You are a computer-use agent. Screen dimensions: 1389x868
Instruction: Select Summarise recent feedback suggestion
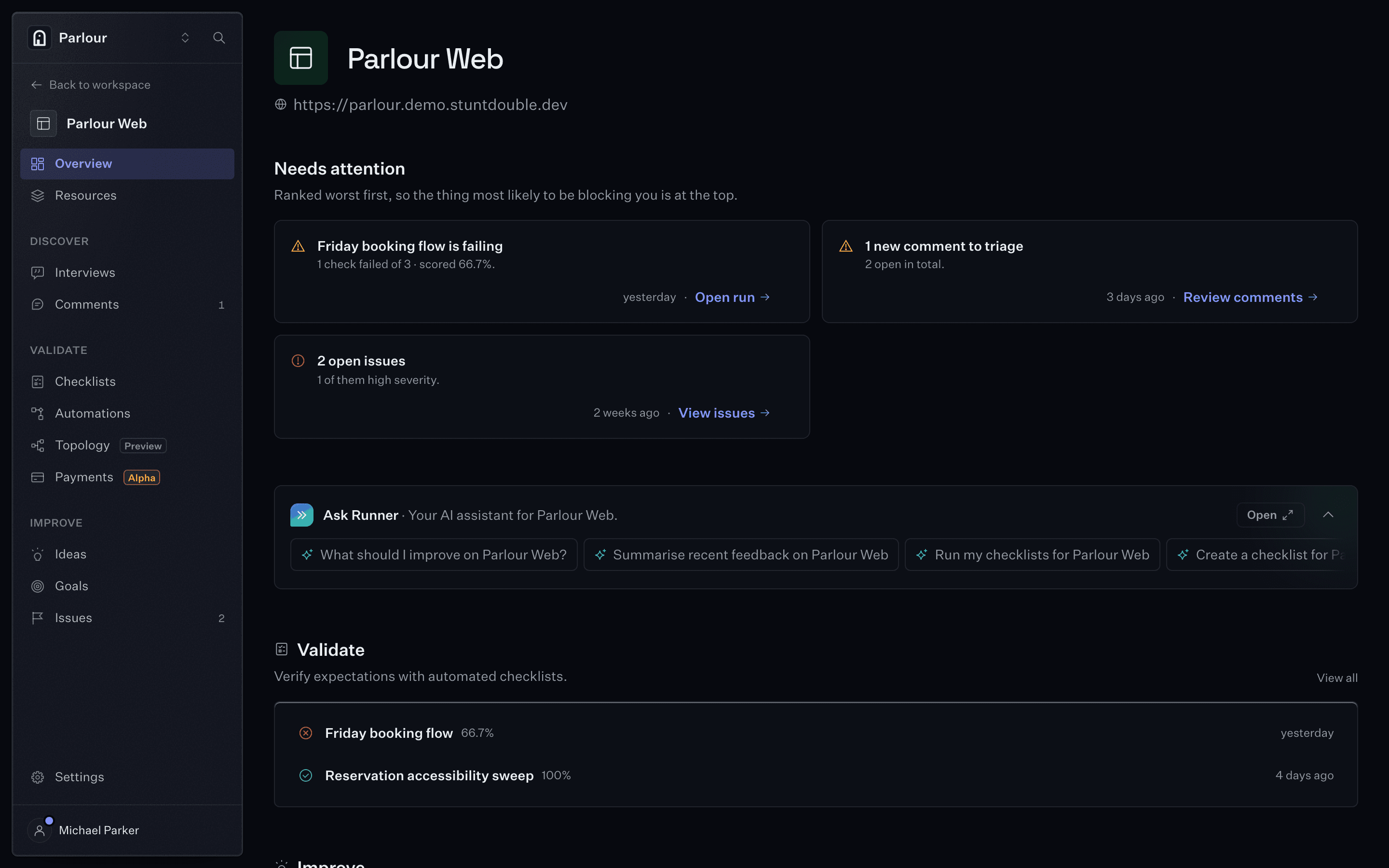[x=741, y=555]
